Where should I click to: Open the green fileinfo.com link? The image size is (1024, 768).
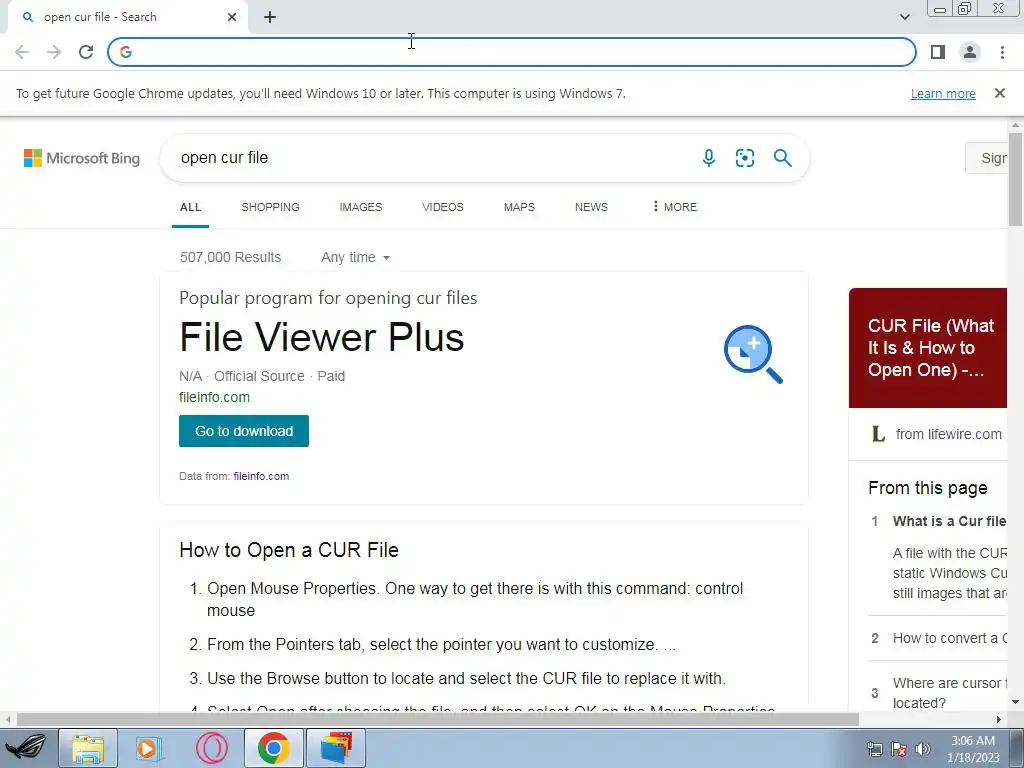(214, 397)
